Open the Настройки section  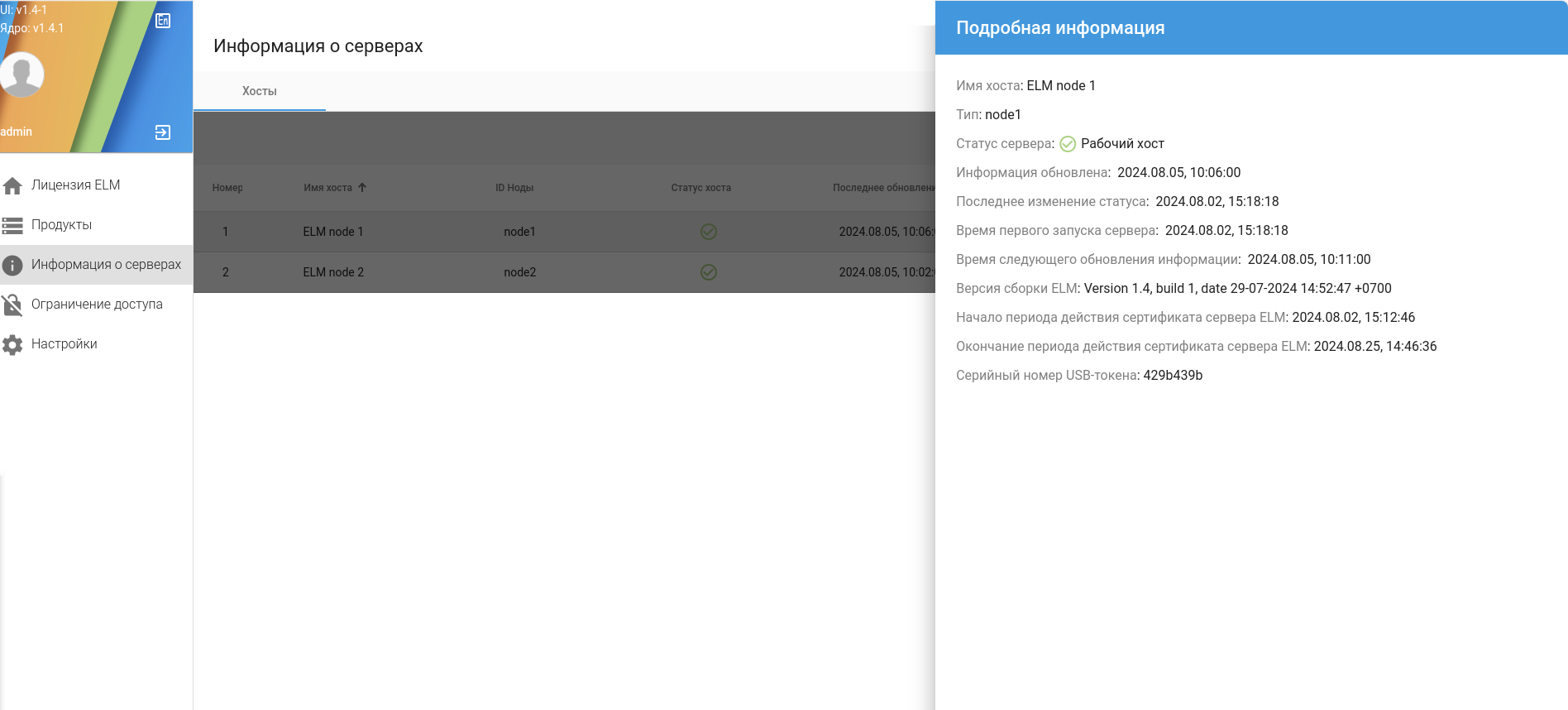click(x=96, y=344)
